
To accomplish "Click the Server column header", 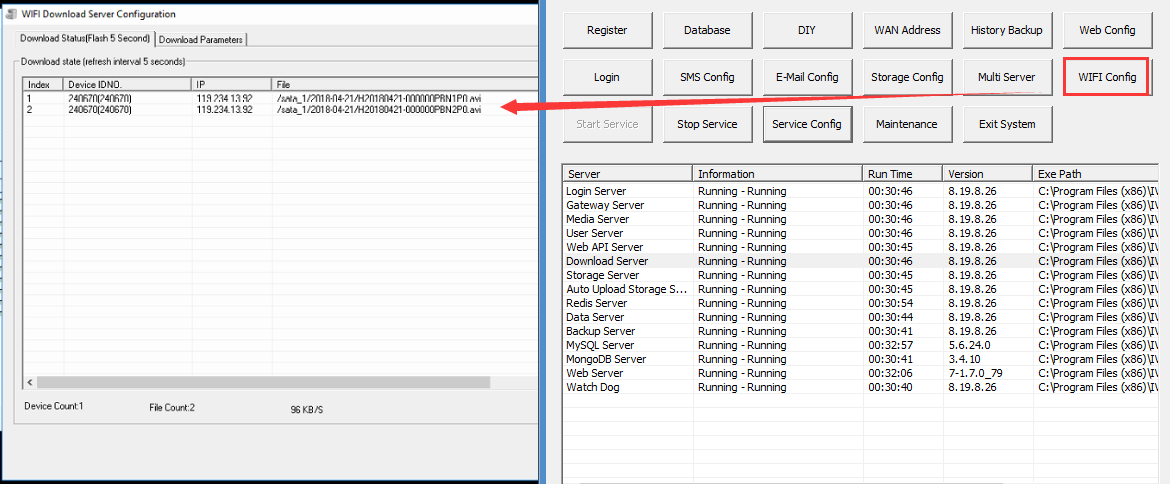I will coord(628,174).
